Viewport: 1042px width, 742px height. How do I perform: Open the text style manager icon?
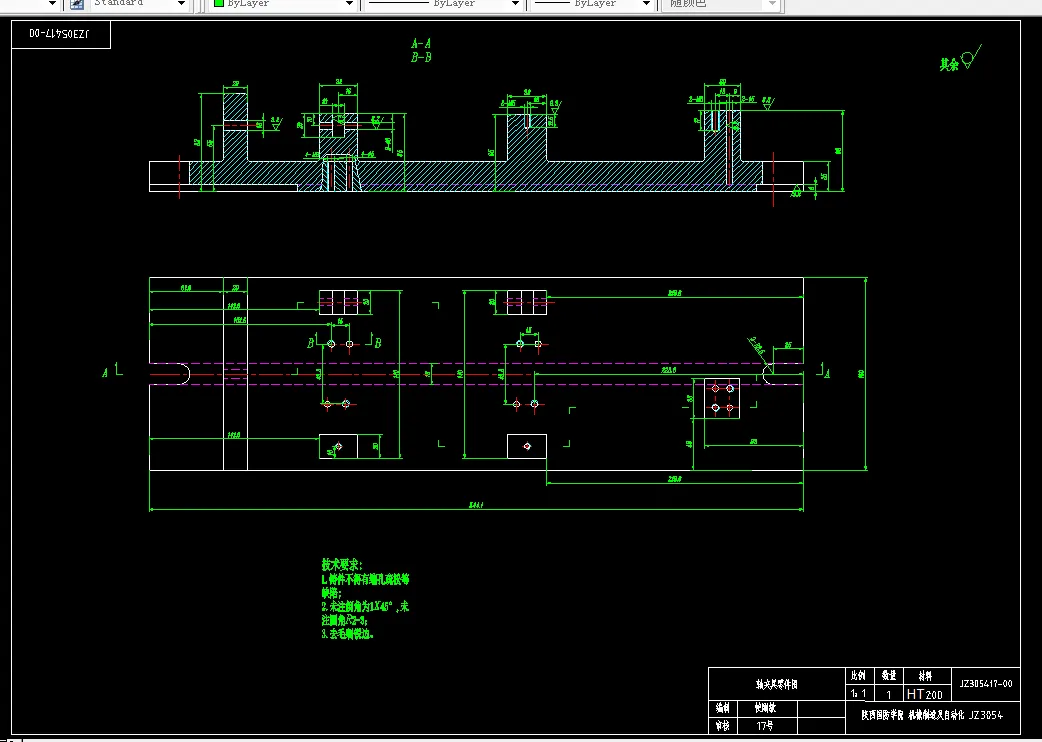(77, 4)
